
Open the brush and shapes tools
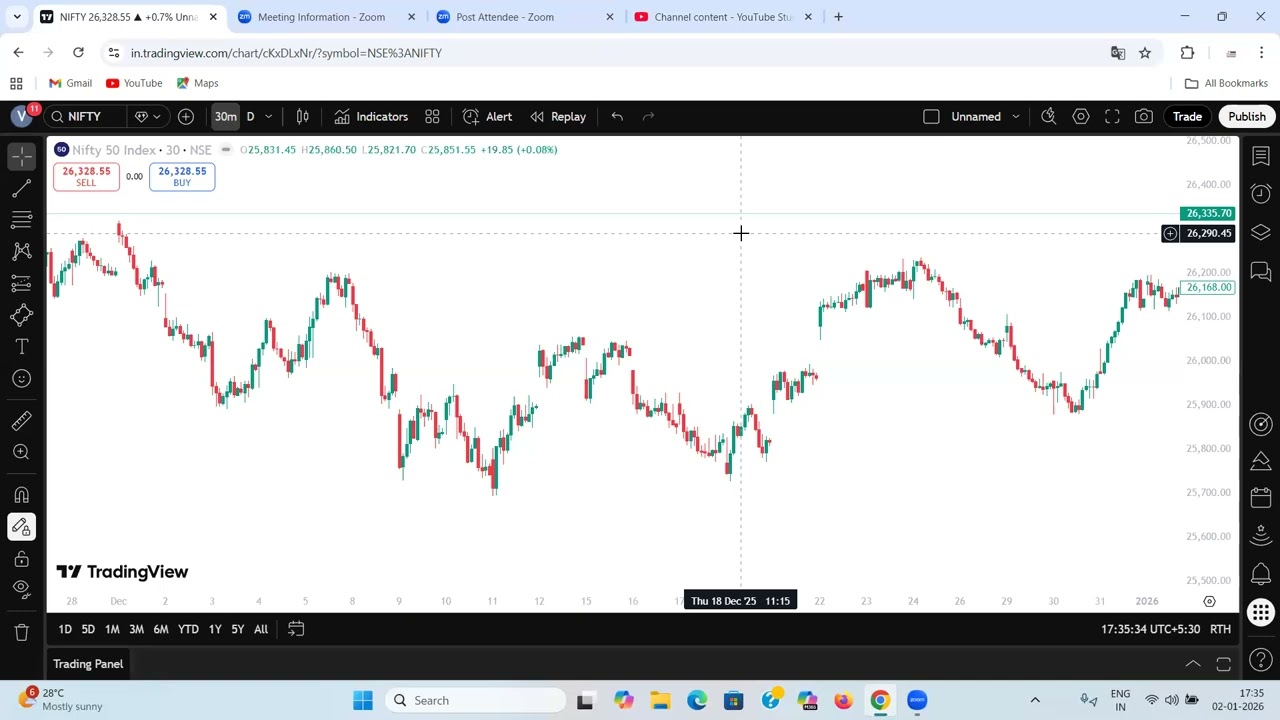click(21, 315)
